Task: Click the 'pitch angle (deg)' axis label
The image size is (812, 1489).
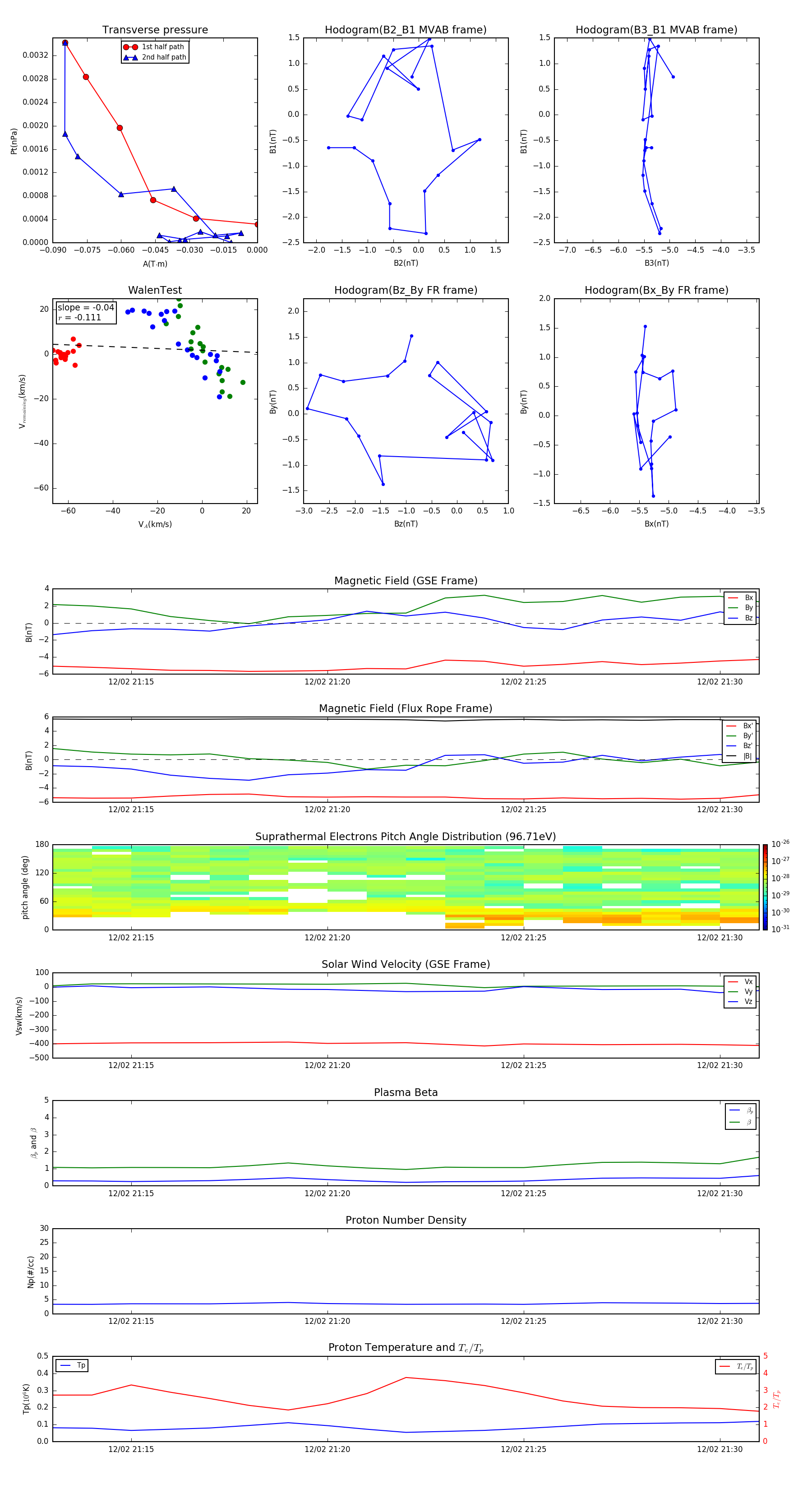Action: tap(25, 887)
